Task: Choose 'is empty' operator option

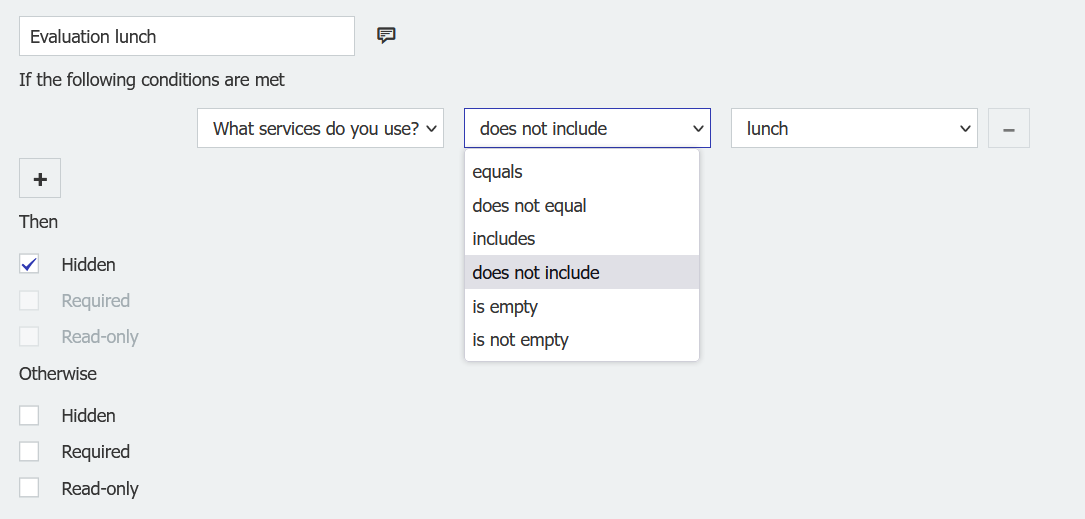Action: click(505, 307)
